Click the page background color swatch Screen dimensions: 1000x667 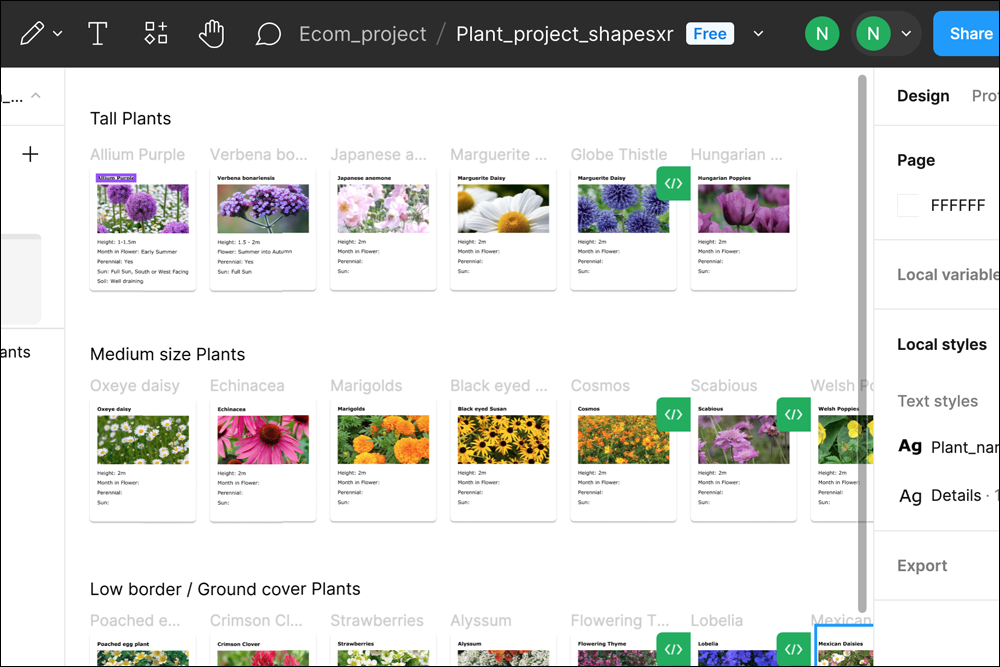tap(909, 205)
